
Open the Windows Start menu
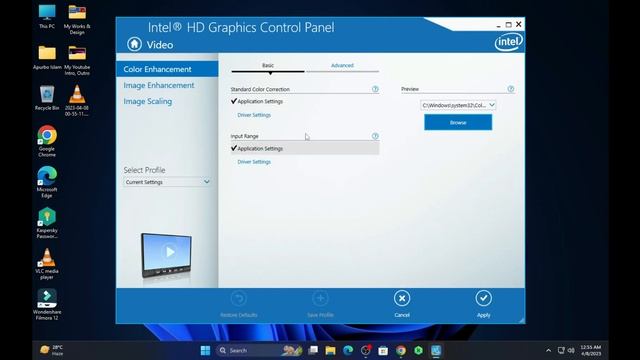tap(205, 350)
